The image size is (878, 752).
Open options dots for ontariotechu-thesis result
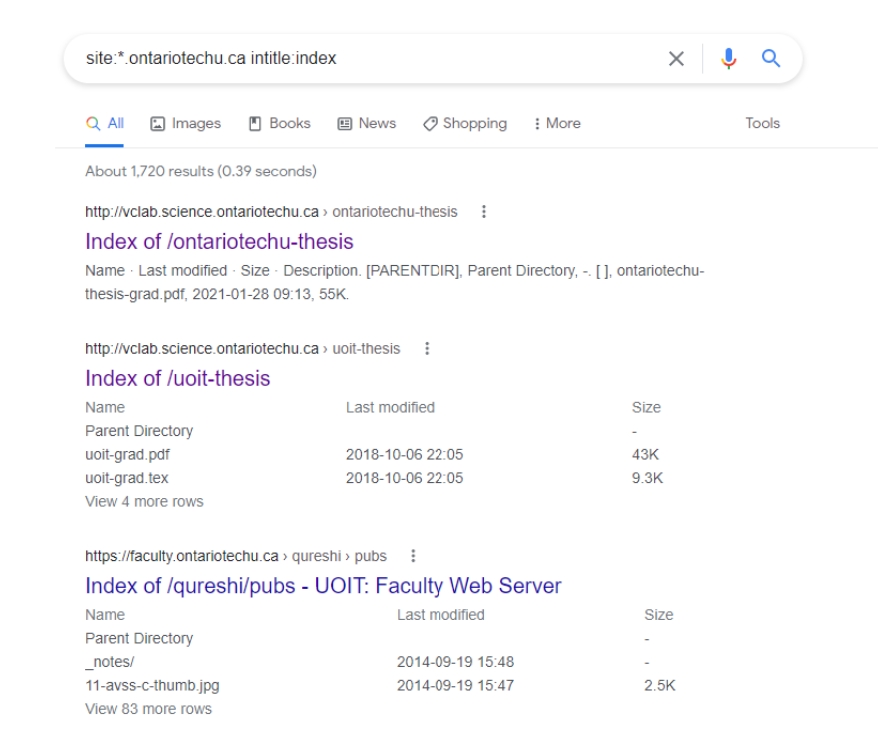[x=485, y=212]
